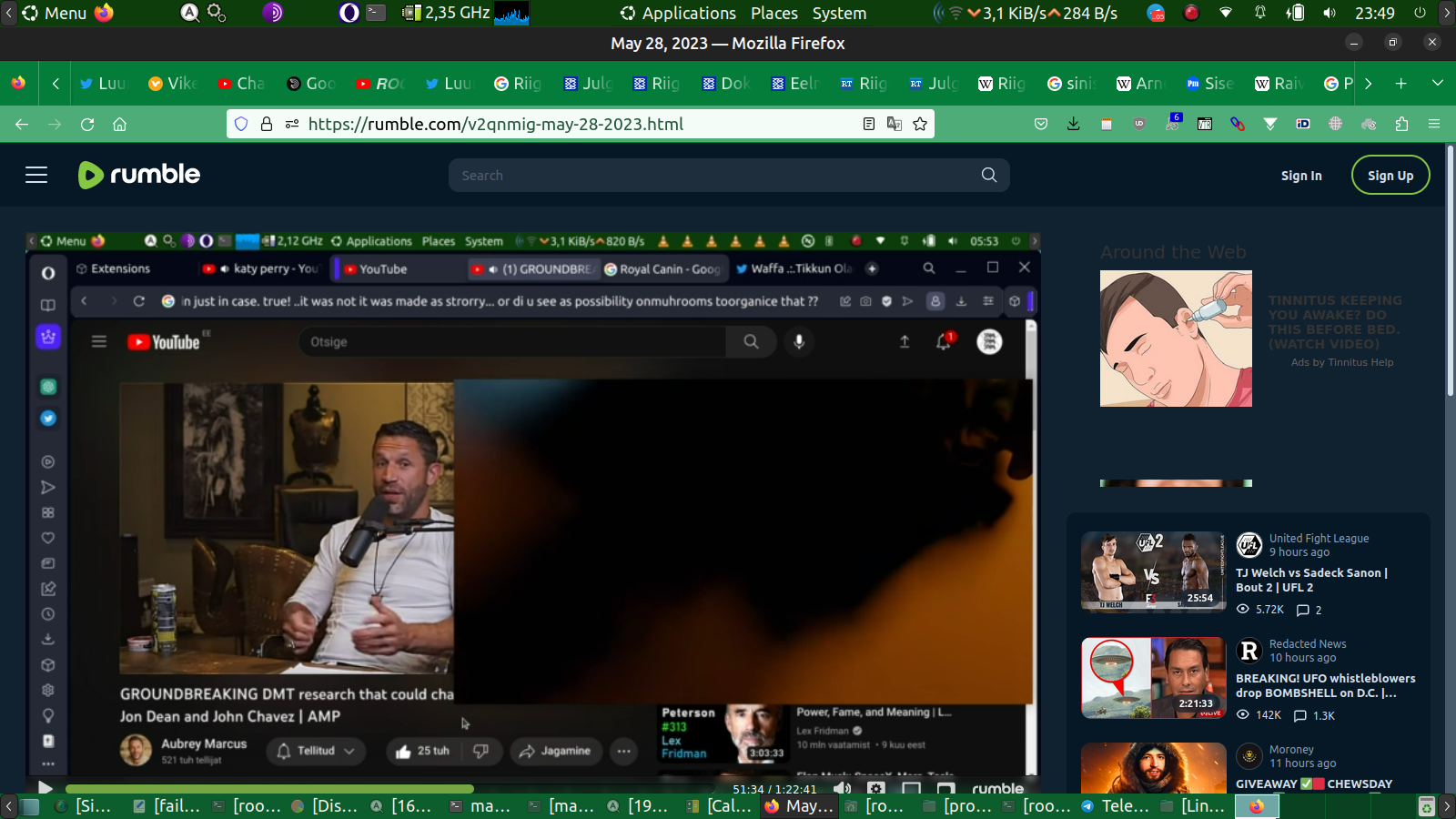
Task: Open the Firefox extensions puzzle icon
Action: point(1401,124)
